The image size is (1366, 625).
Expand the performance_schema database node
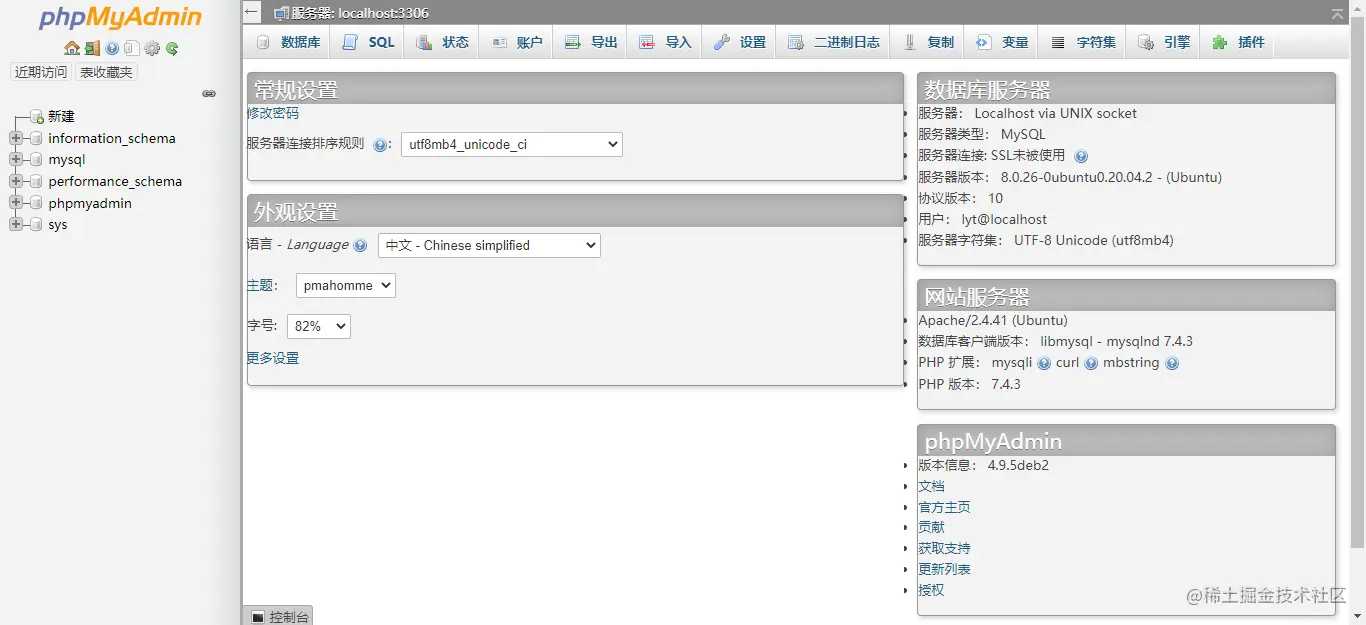click(16, 182)
